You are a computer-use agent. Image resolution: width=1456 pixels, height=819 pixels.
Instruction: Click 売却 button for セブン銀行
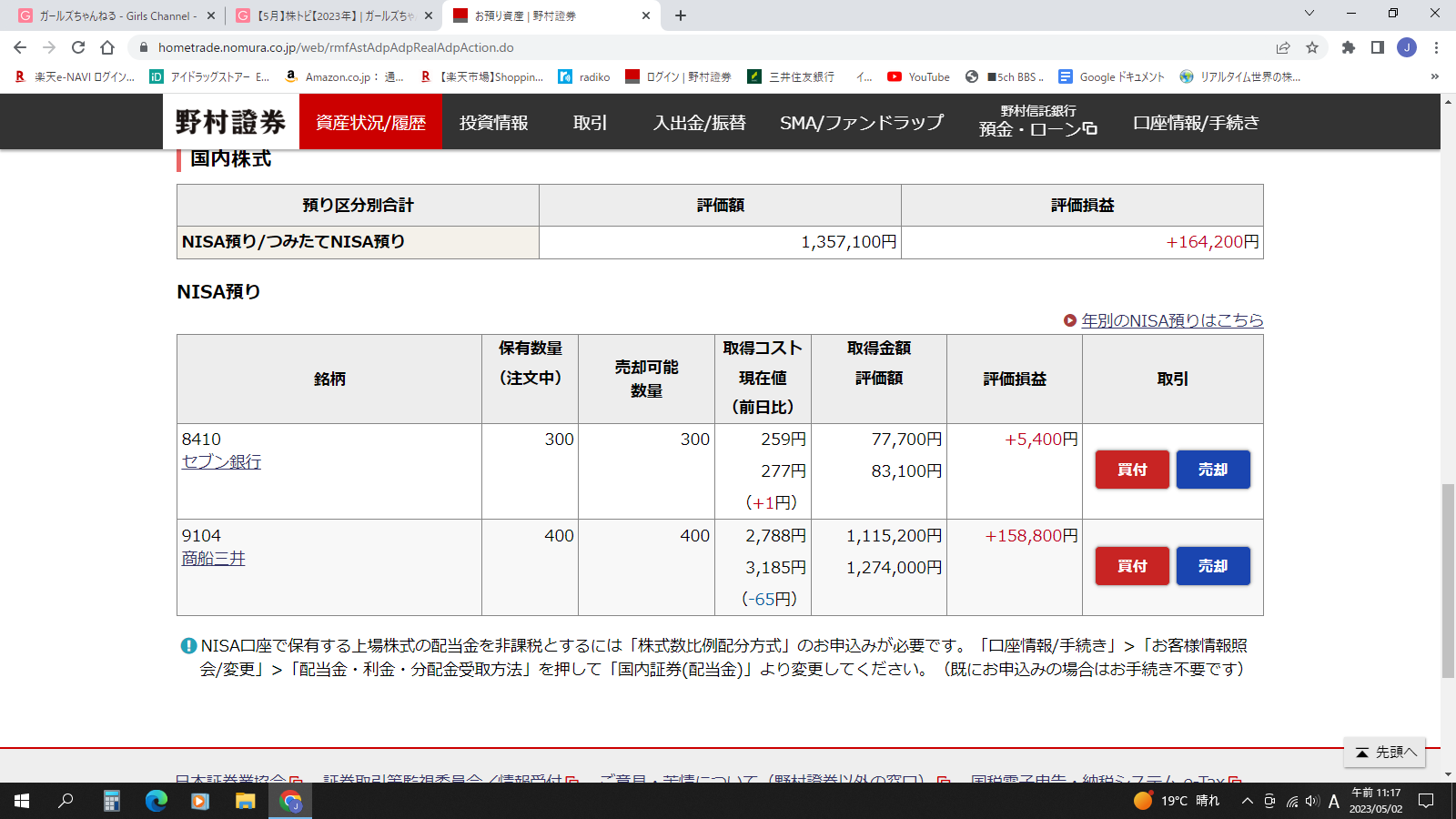pos(1213,470)
